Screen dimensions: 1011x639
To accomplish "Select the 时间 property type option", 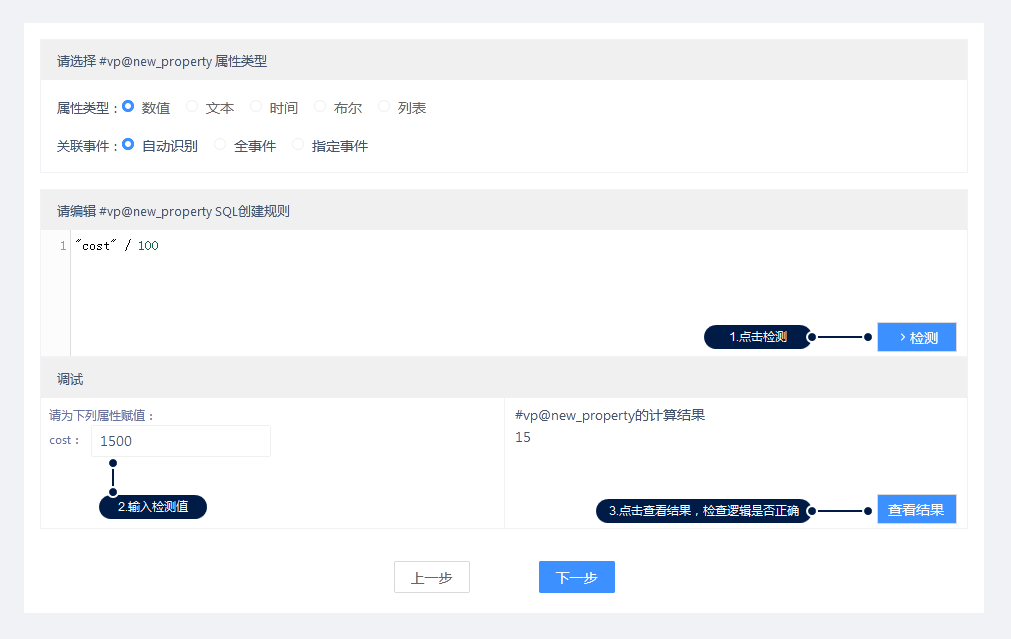I will click(256, 107).
